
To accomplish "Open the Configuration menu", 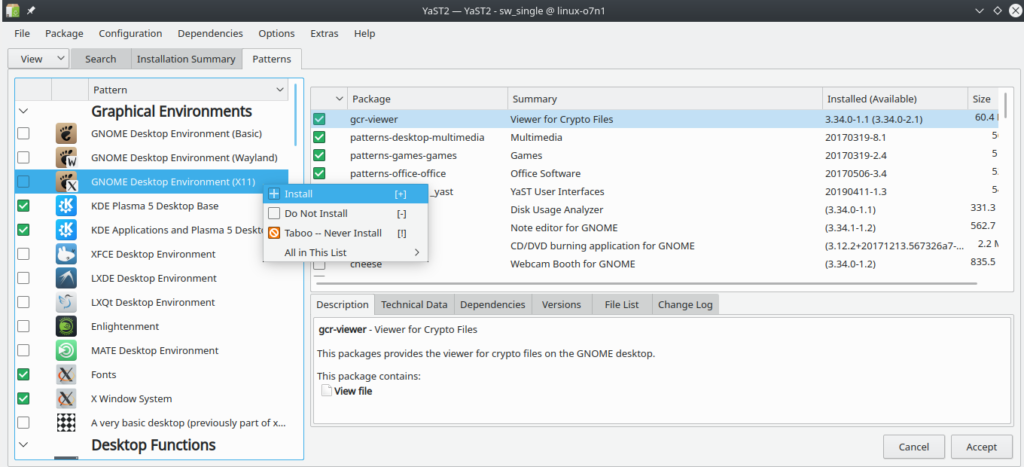I will [x=130, y=33].
